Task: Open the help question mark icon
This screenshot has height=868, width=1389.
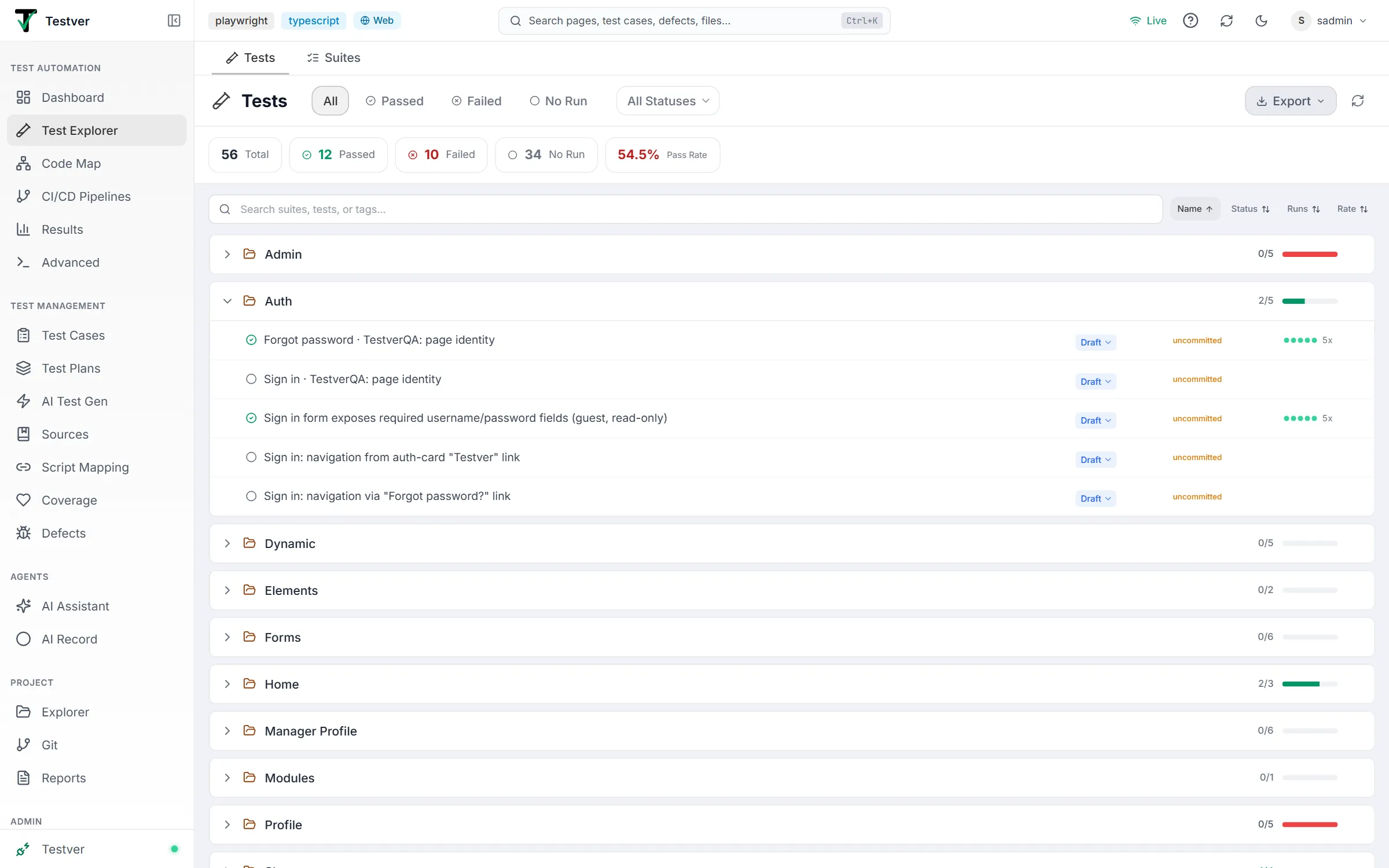Action: click(1190, 21)
